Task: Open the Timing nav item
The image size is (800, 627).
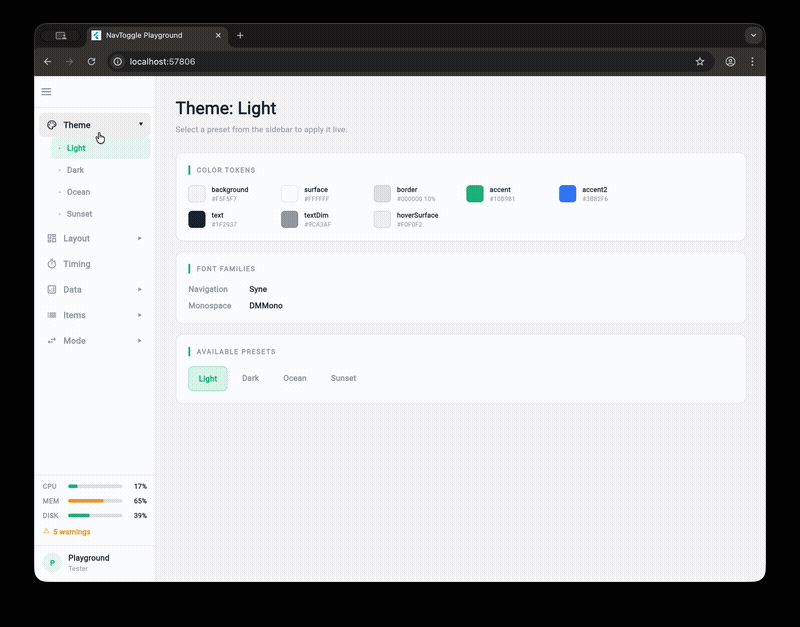Action: [x=95, y=264]
